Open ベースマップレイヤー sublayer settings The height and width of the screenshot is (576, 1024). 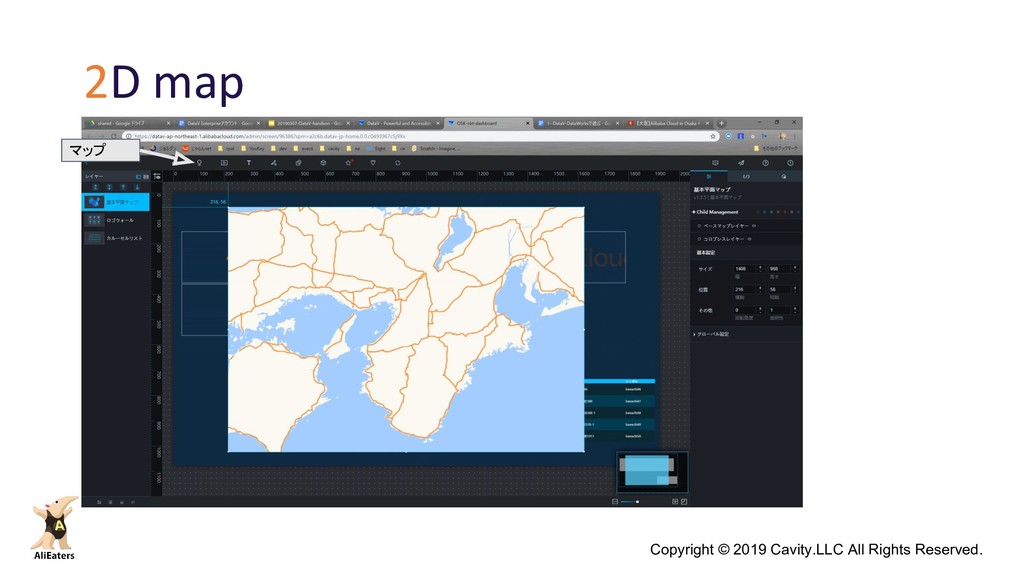click(x=725, y=226)
